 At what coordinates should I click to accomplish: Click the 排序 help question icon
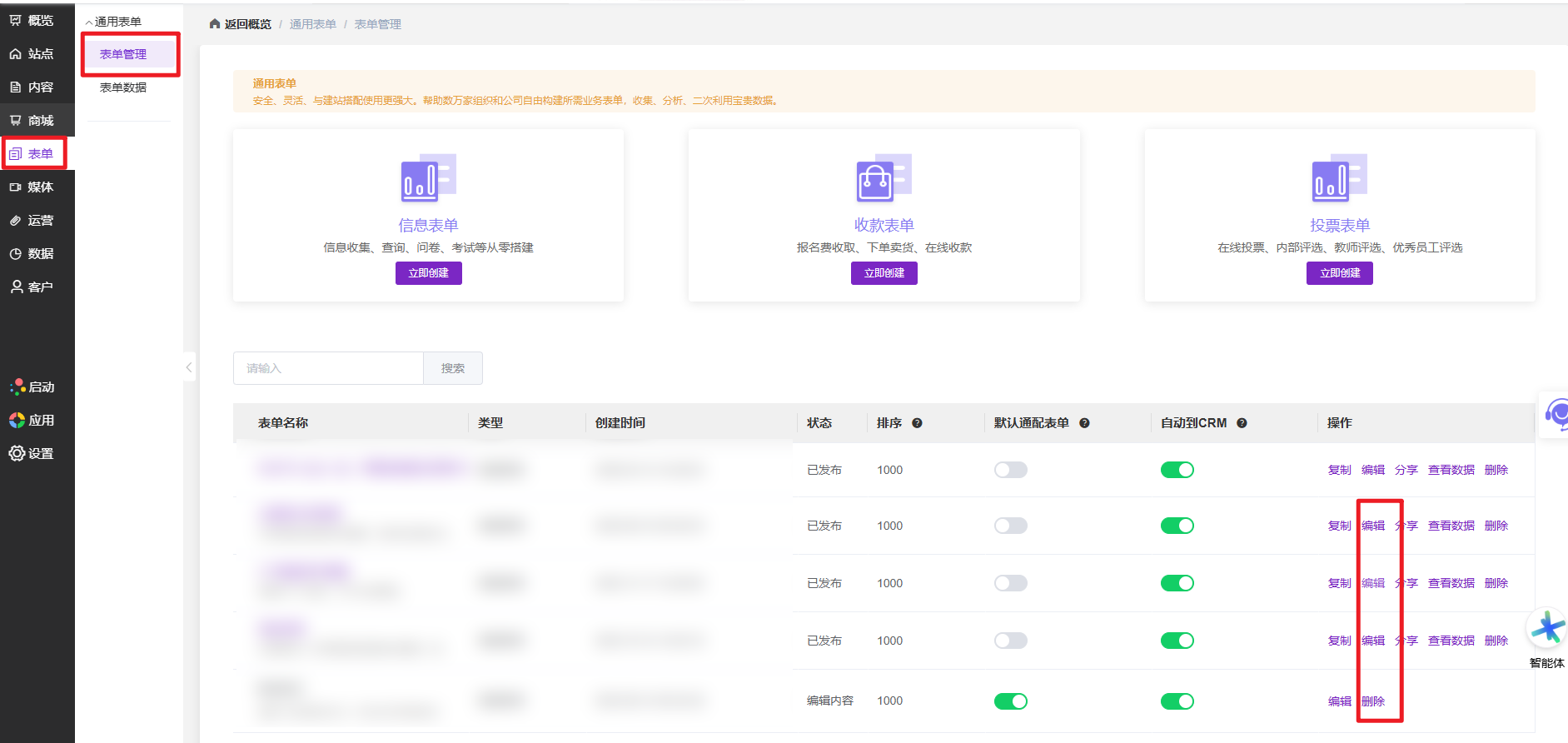click(917, 423)
